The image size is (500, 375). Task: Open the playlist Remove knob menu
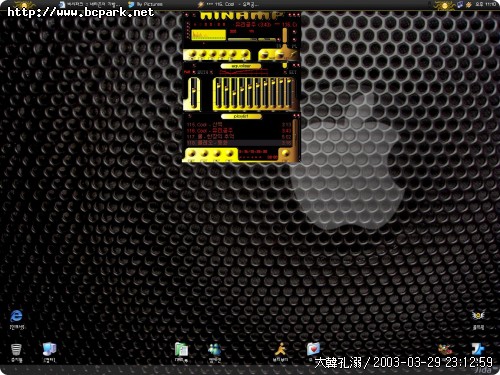(204, 154)
